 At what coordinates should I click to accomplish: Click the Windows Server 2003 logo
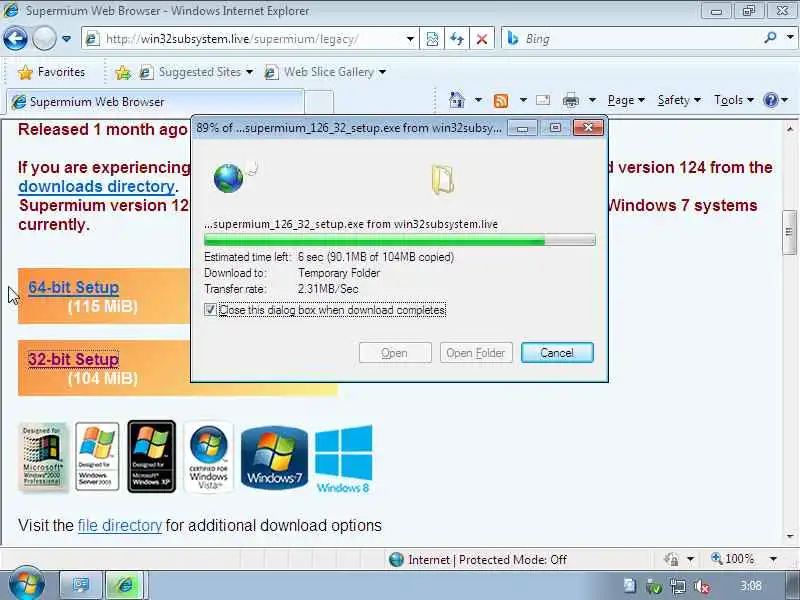click(97, 456)
